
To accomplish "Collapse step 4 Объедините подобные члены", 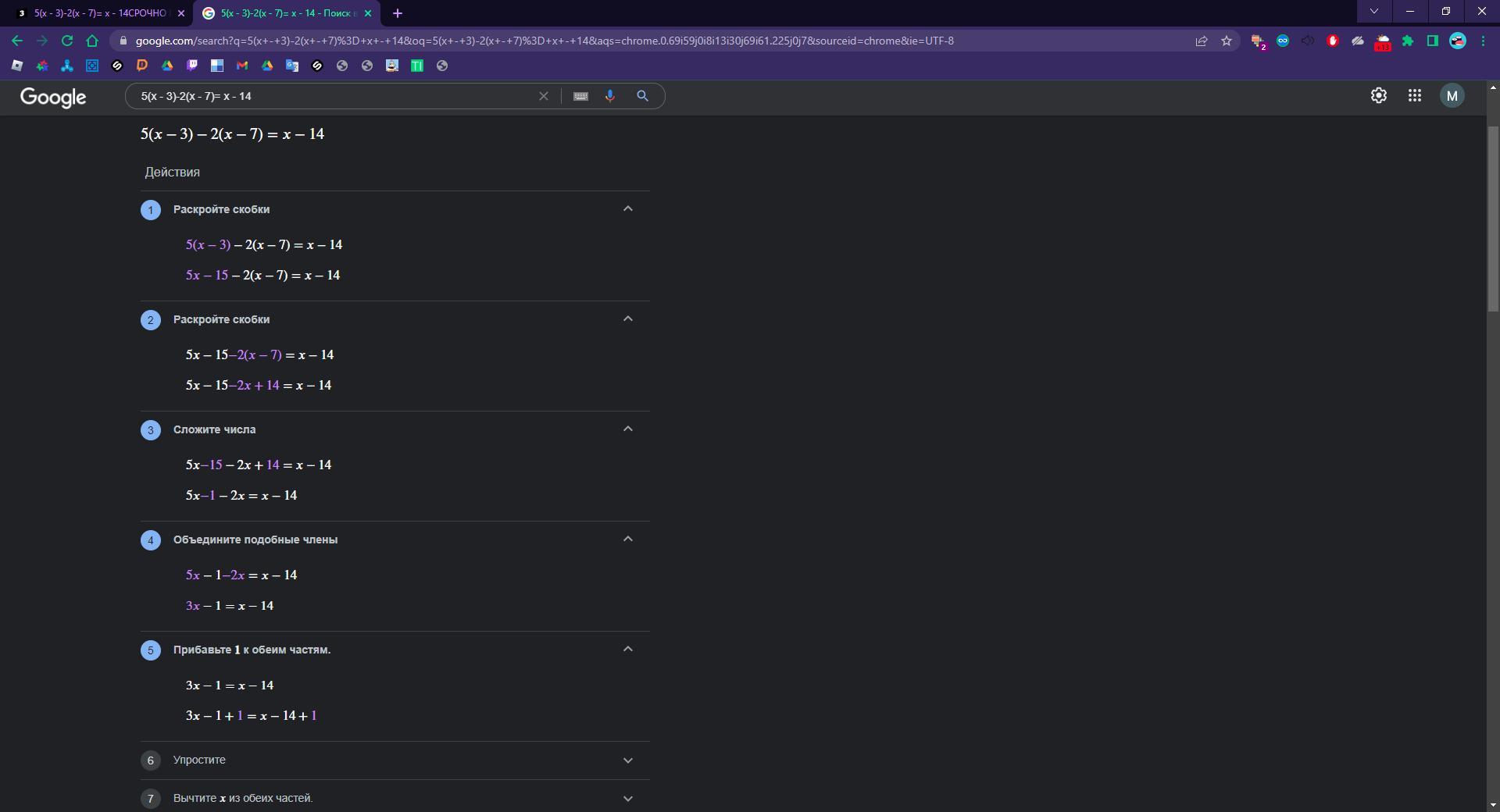I will point(627,540).
